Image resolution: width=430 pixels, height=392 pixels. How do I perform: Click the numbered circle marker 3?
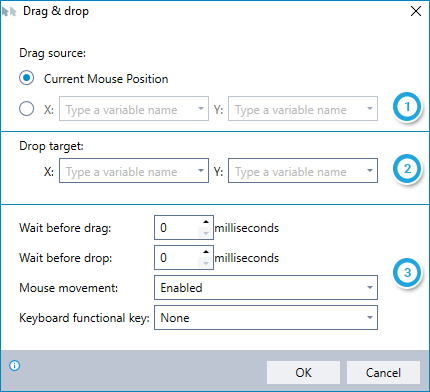point(407,273)
